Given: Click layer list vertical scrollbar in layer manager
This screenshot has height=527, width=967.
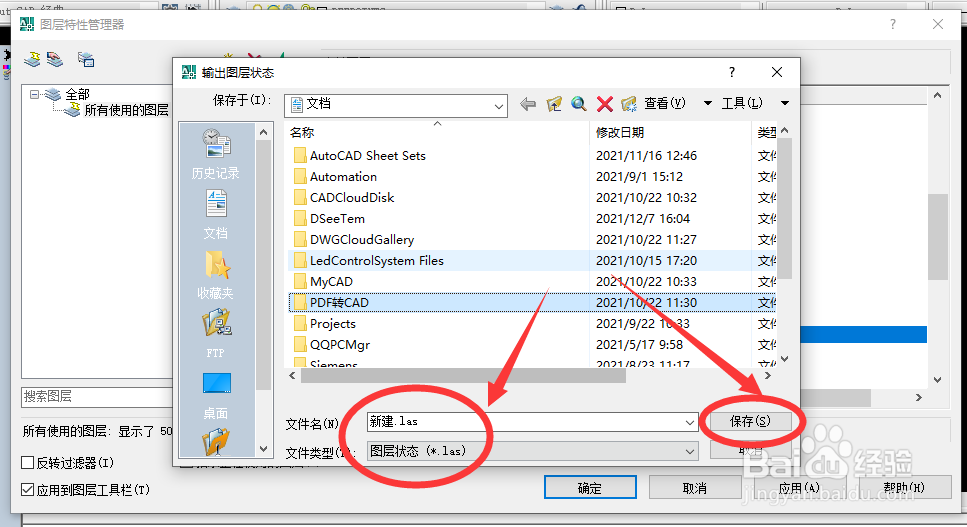Looking at the screenshot, I should 937,237.
